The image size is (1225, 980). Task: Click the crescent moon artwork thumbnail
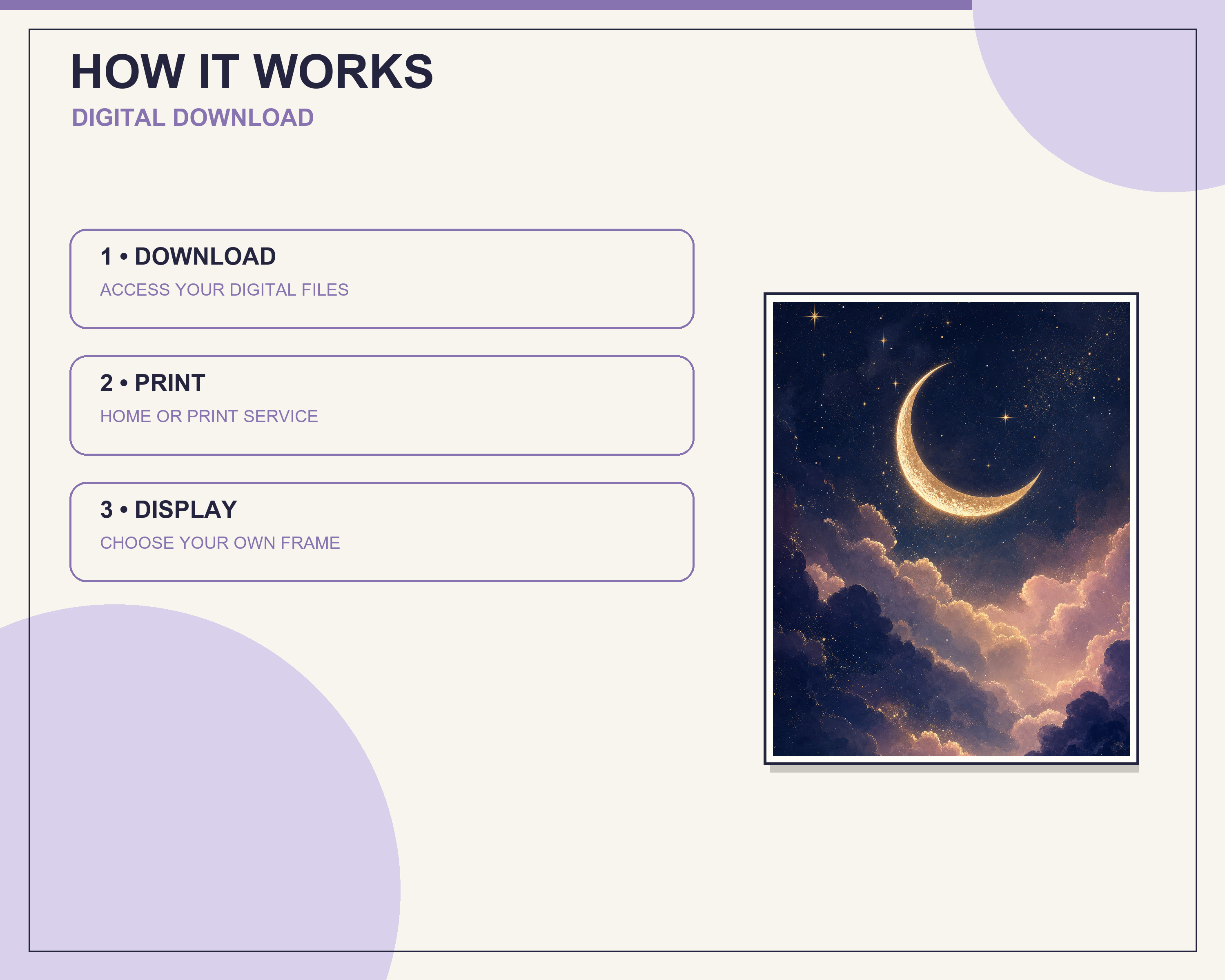[x=951, y=529]
